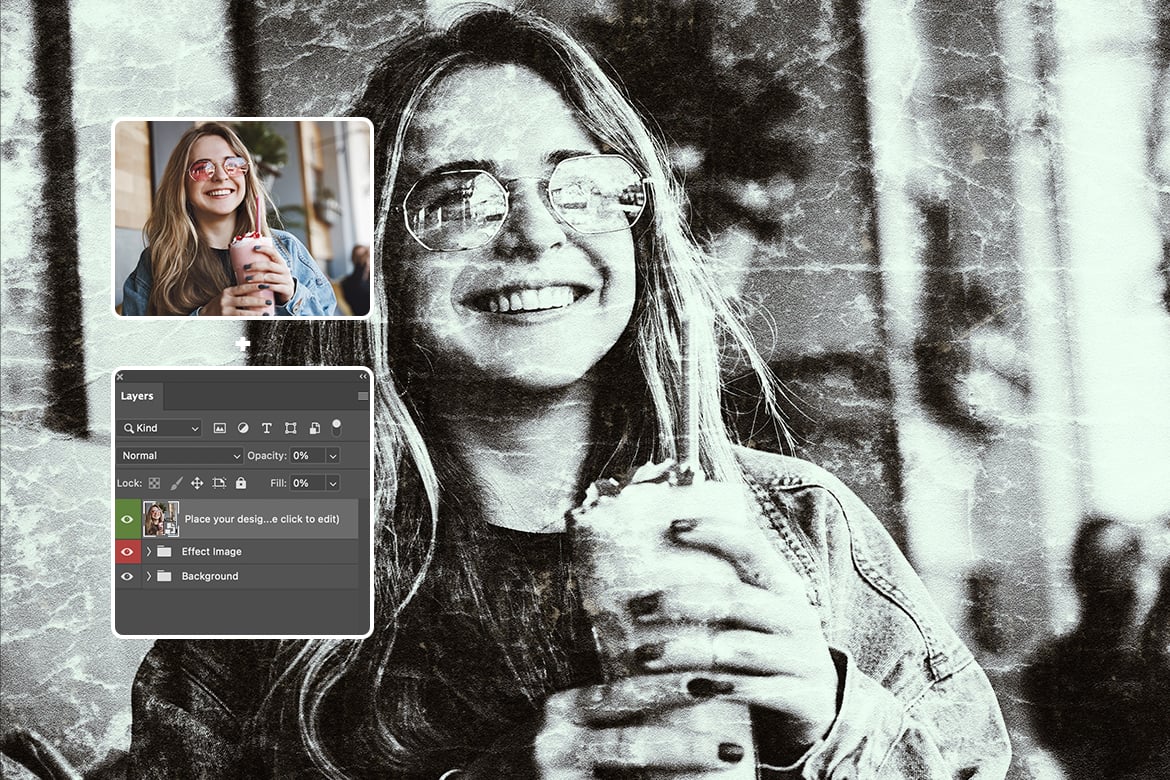Click the Fill label
The height and width of the screenshot is (780, 1170).
278,483
